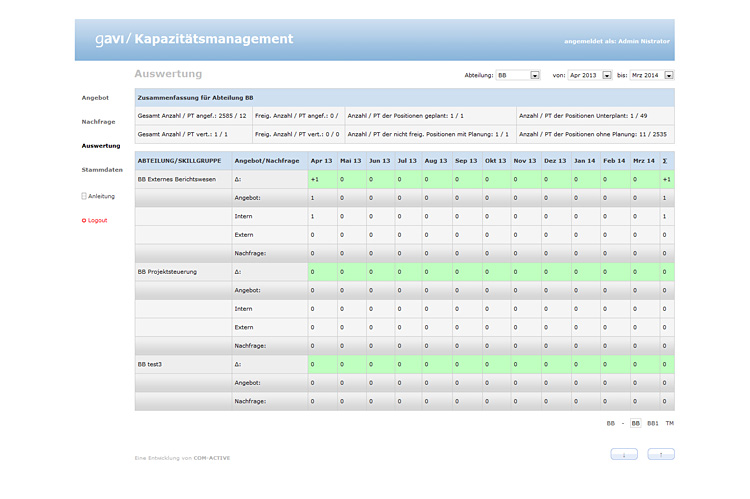Screen dimensions: 750x499
Task: Click the Σ sum column header
Action: point(665,161)
